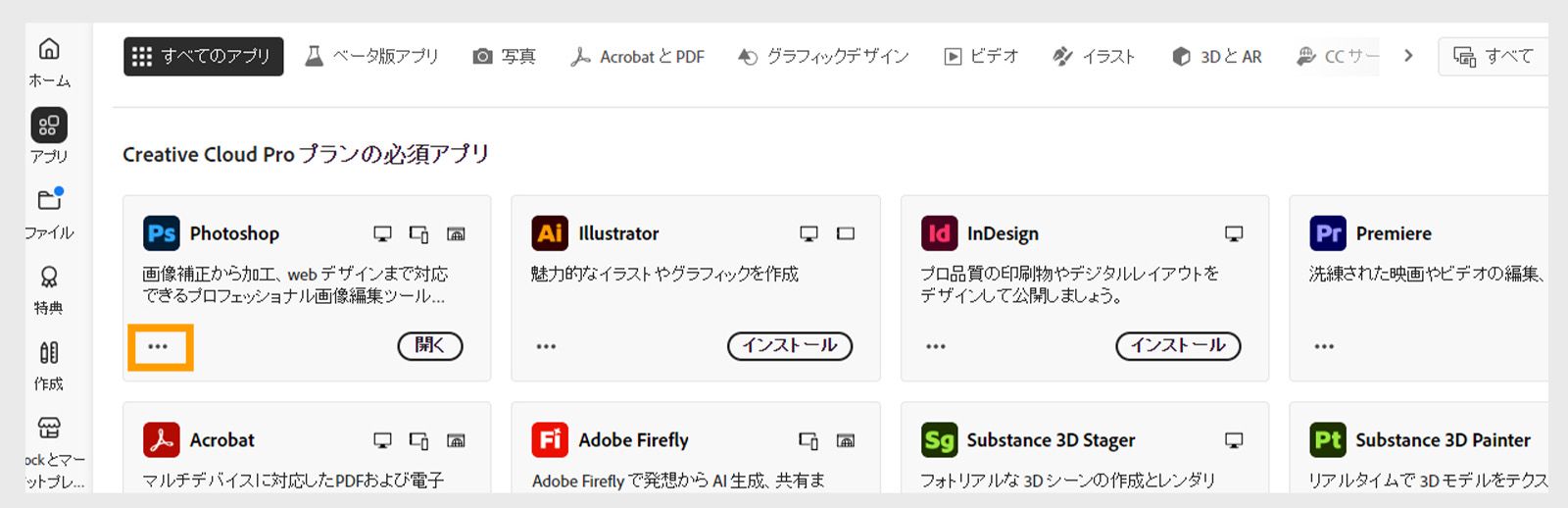
Task: Install InDesign via インストール button
Action: tap(1178, 345)
